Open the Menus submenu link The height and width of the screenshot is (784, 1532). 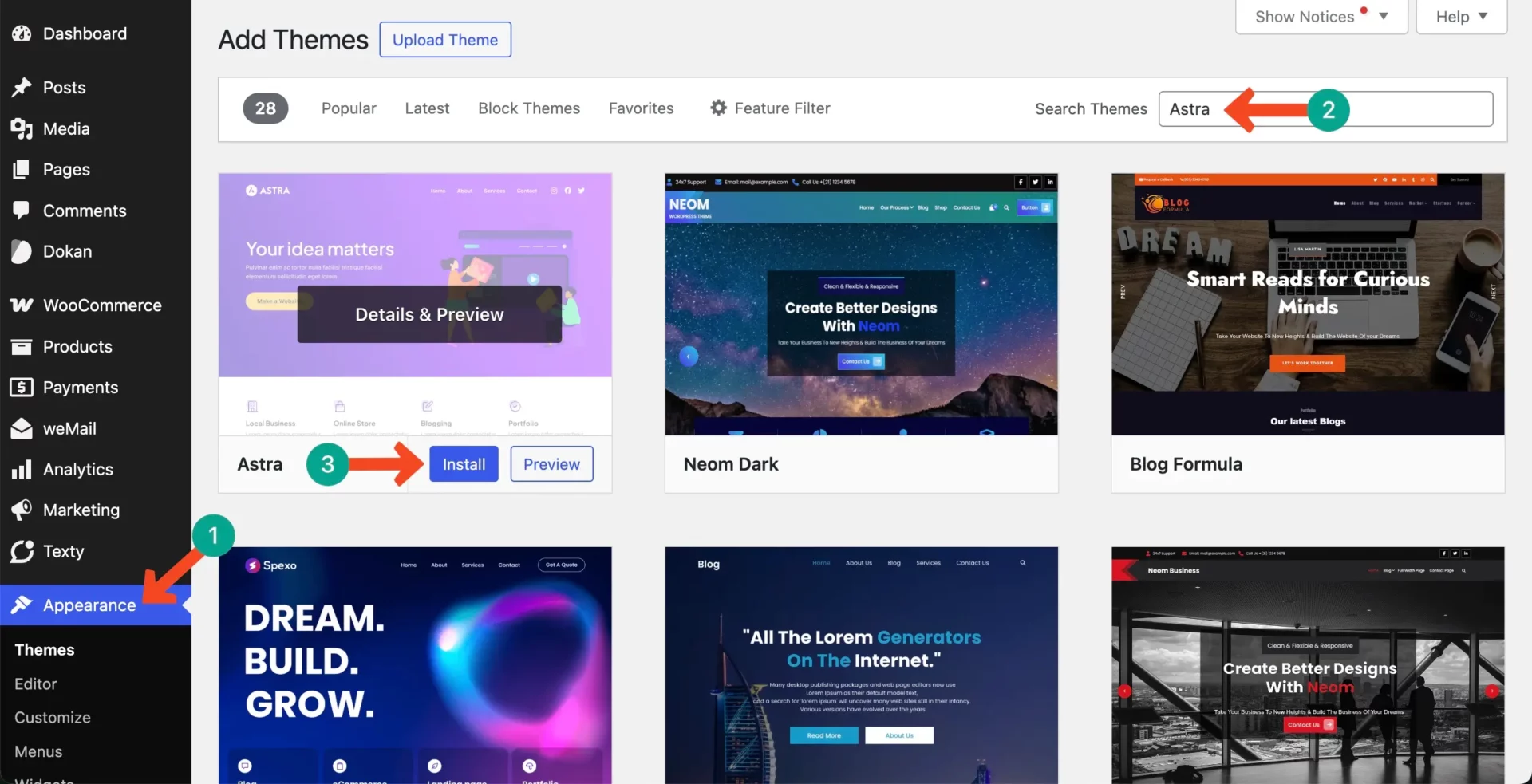coord(38,751)
